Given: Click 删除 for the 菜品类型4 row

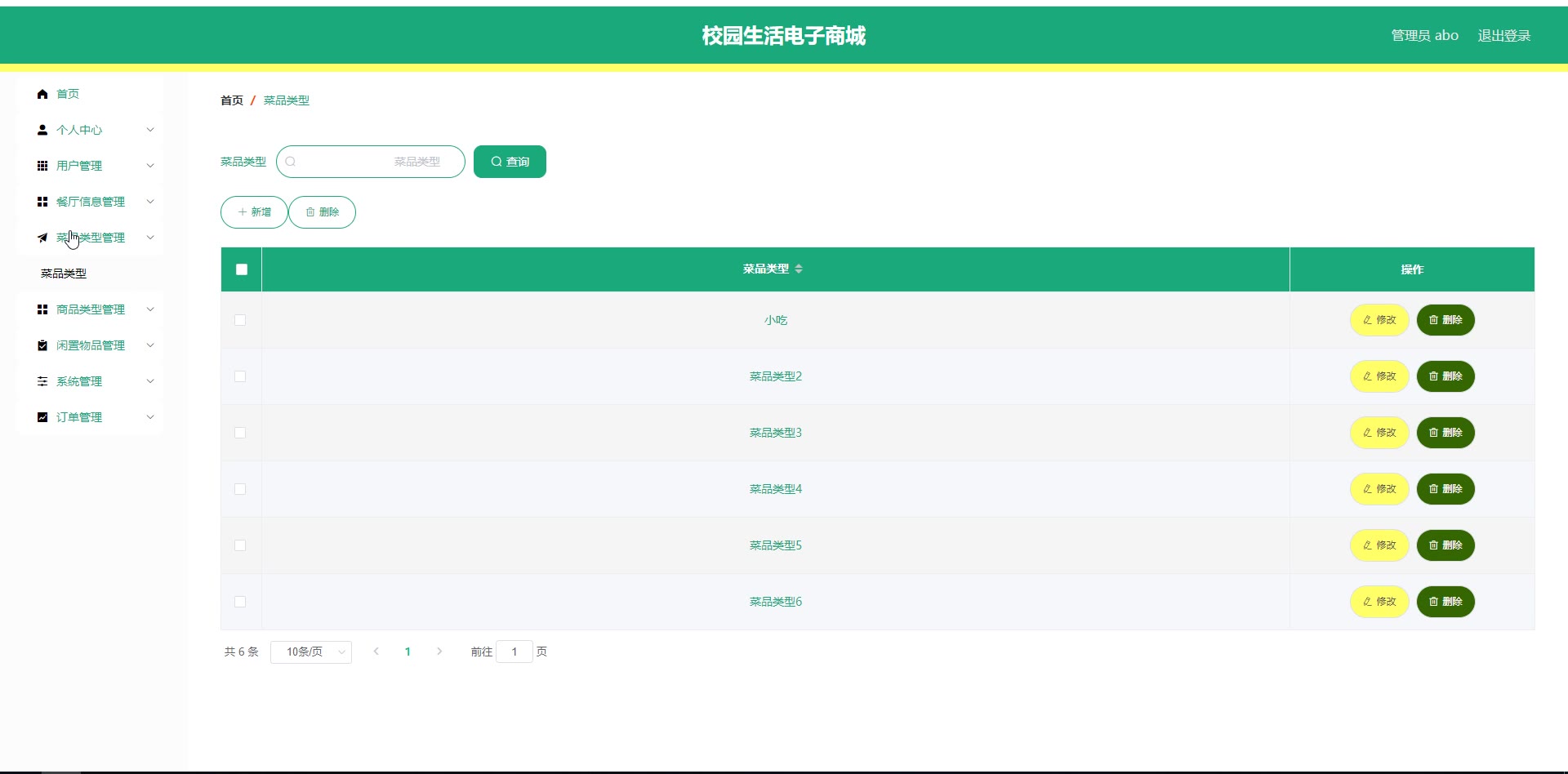Looking at the screenshot, I should [1445, 489].
